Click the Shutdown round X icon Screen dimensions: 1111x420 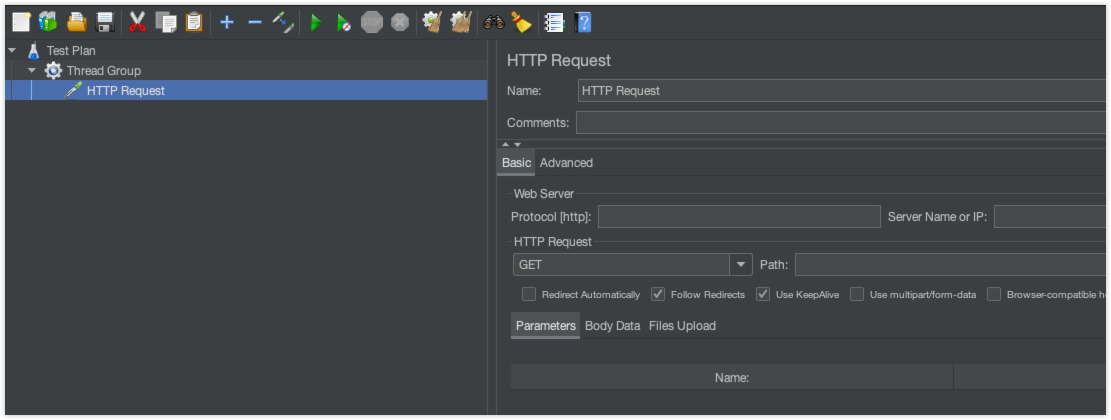tap(400, 23)
